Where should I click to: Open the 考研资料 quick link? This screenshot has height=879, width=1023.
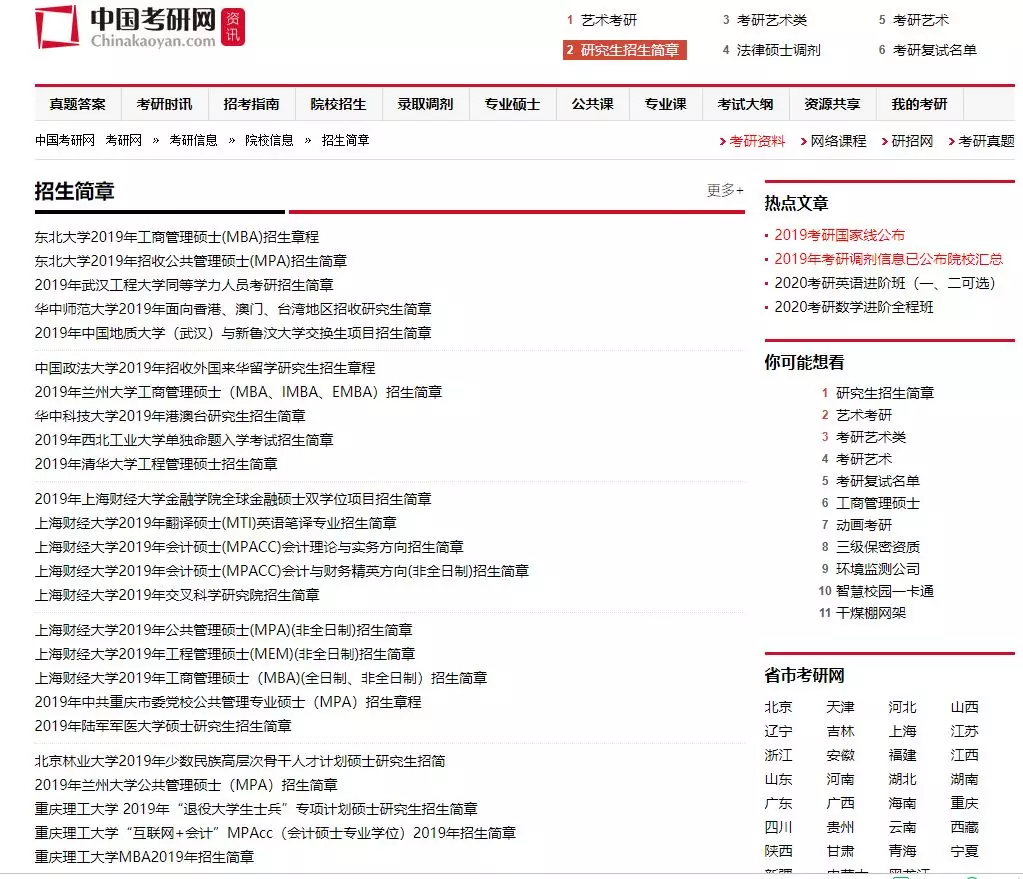pyautogui.click(x=757, y=142)
